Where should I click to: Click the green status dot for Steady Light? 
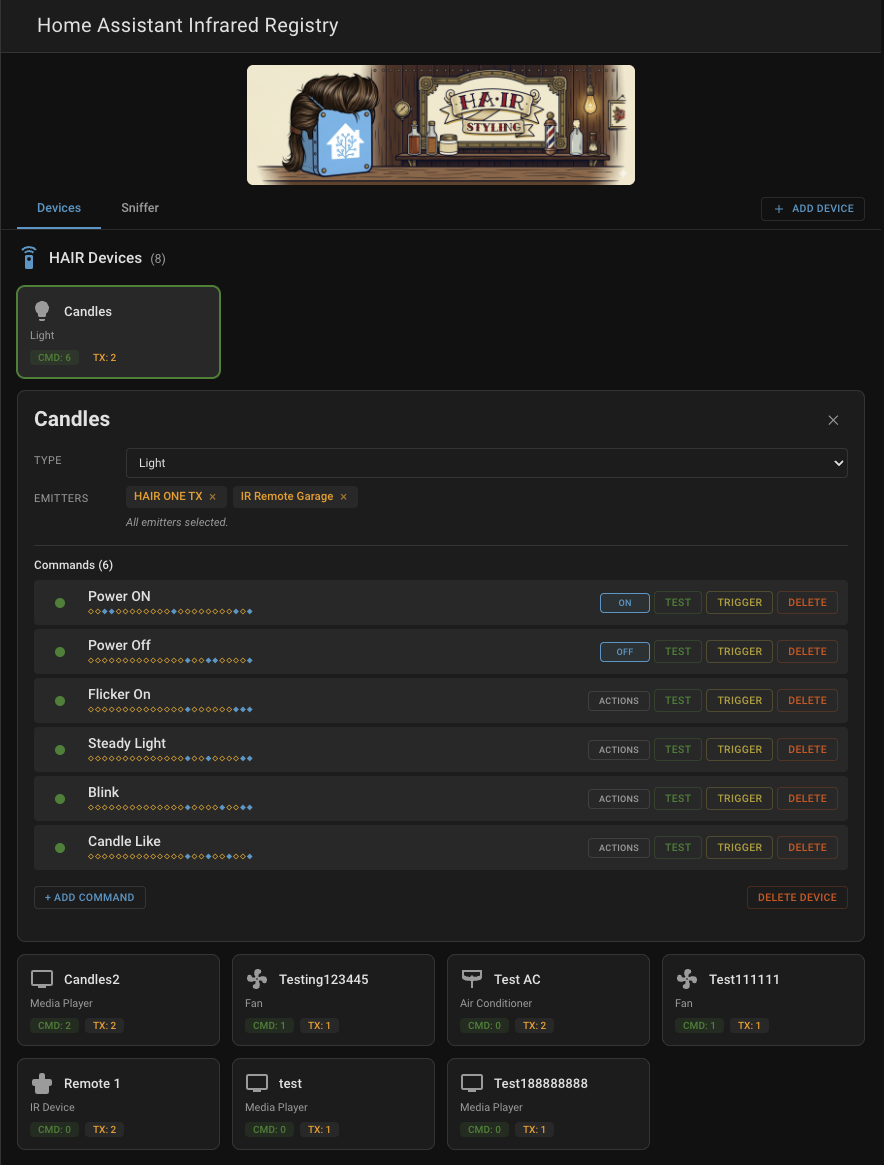[x=60, y=750]
